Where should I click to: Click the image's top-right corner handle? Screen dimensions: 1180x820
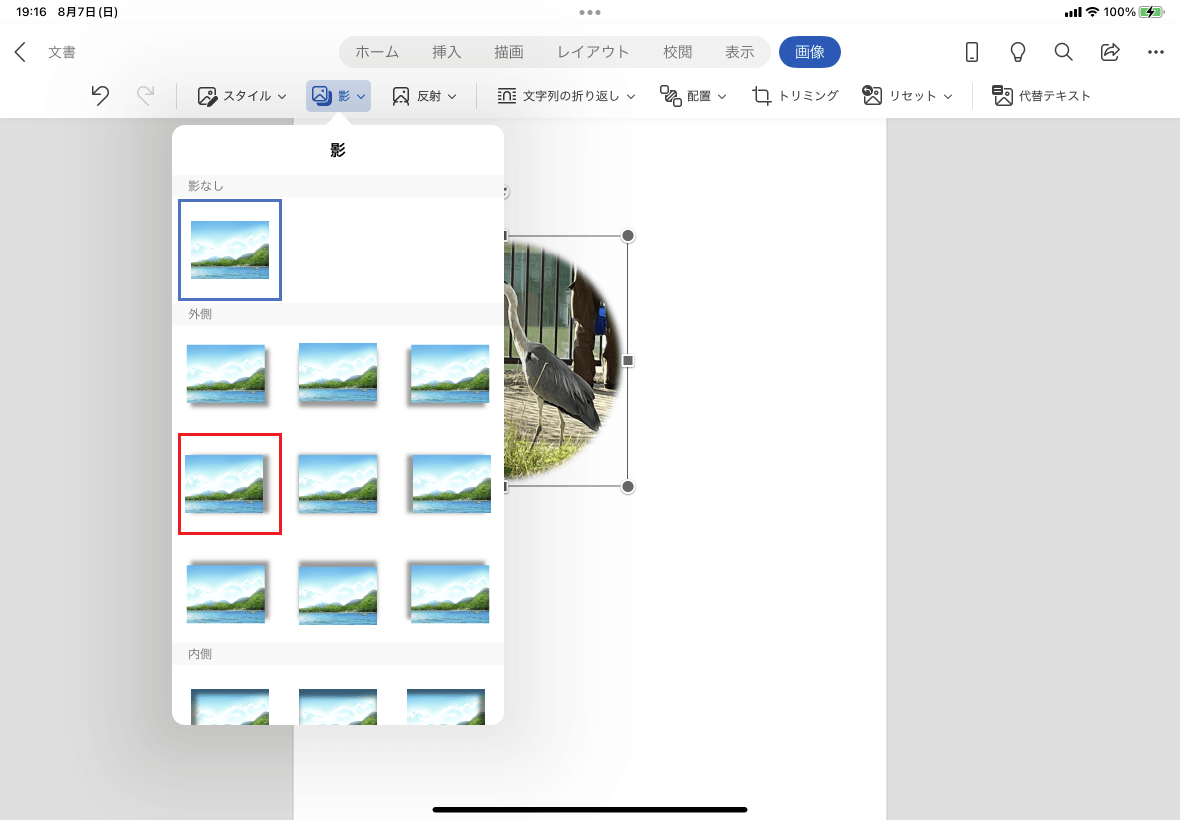pos(628,236)
